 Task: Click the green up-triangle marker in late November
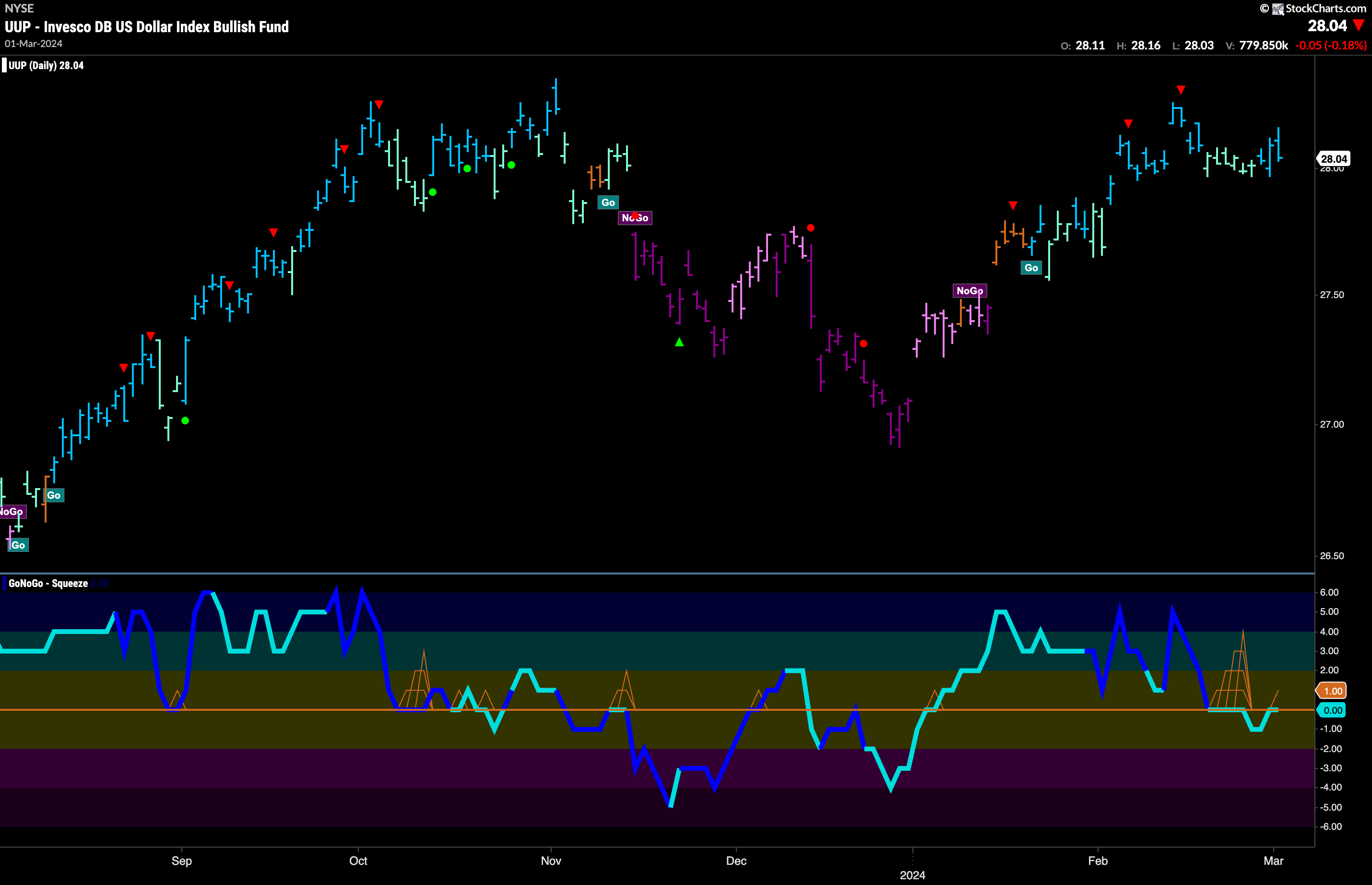[679, 342]
